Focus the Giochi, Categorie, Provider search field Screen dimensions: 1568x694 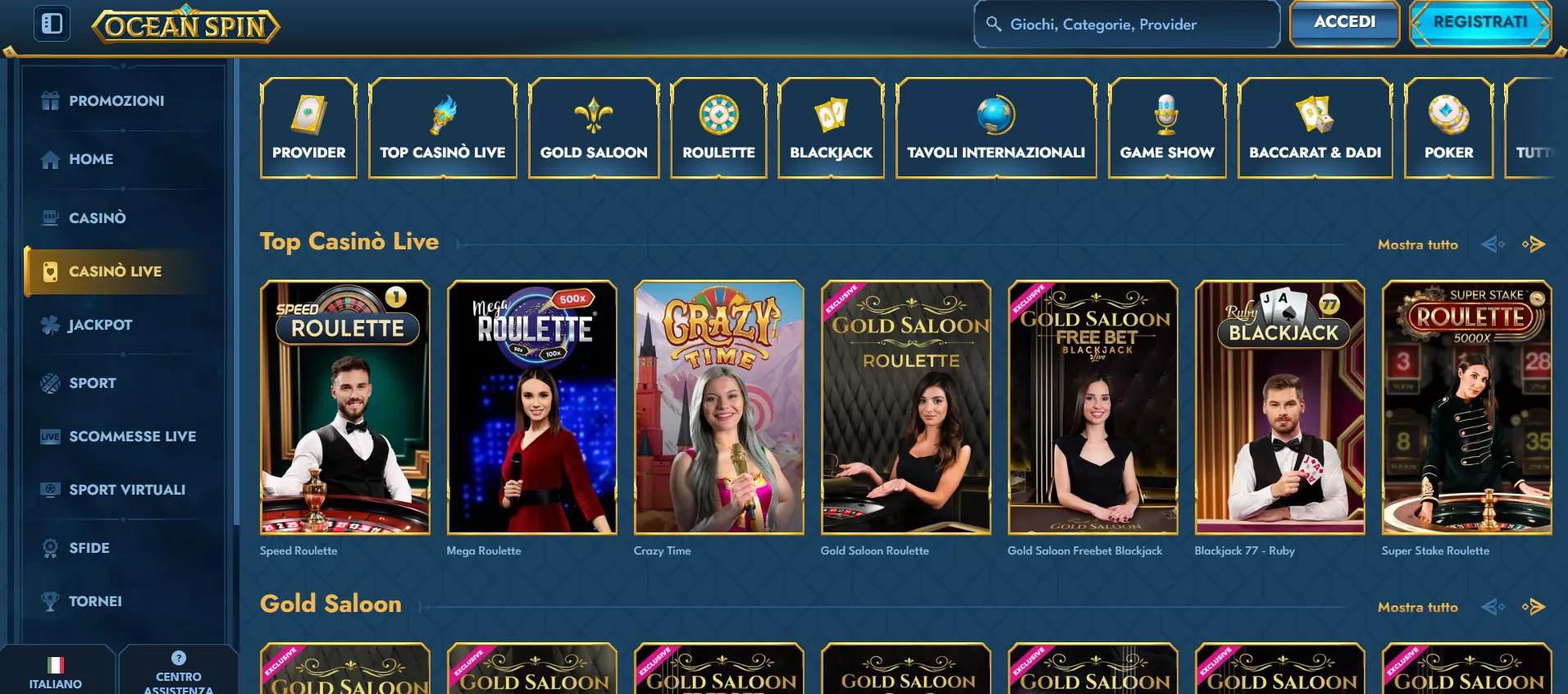click(x=1127, y=25)
